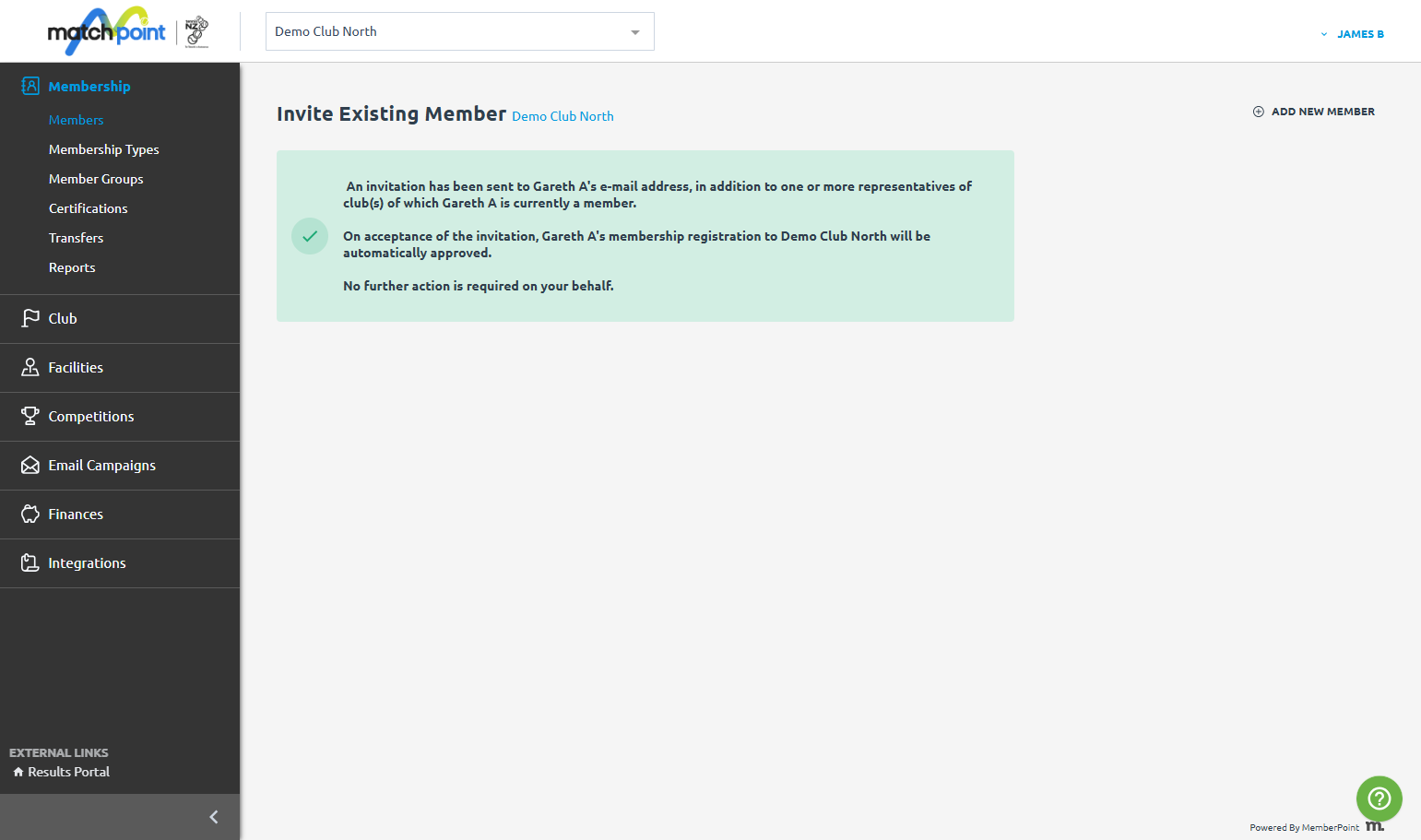Image resolution: width=1421 pixels, height=840 pixels.
Task: Open the Results Portal external link
Action: (62, 772)
